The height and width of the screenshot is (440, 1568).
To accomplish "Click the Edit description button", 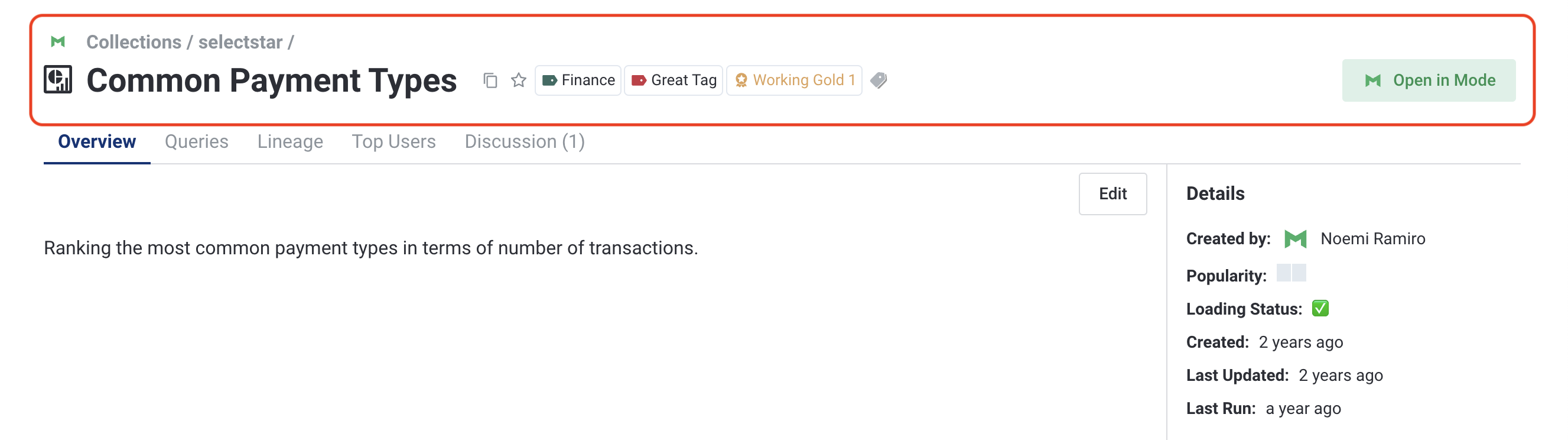I will click(x=1112, y=194).
